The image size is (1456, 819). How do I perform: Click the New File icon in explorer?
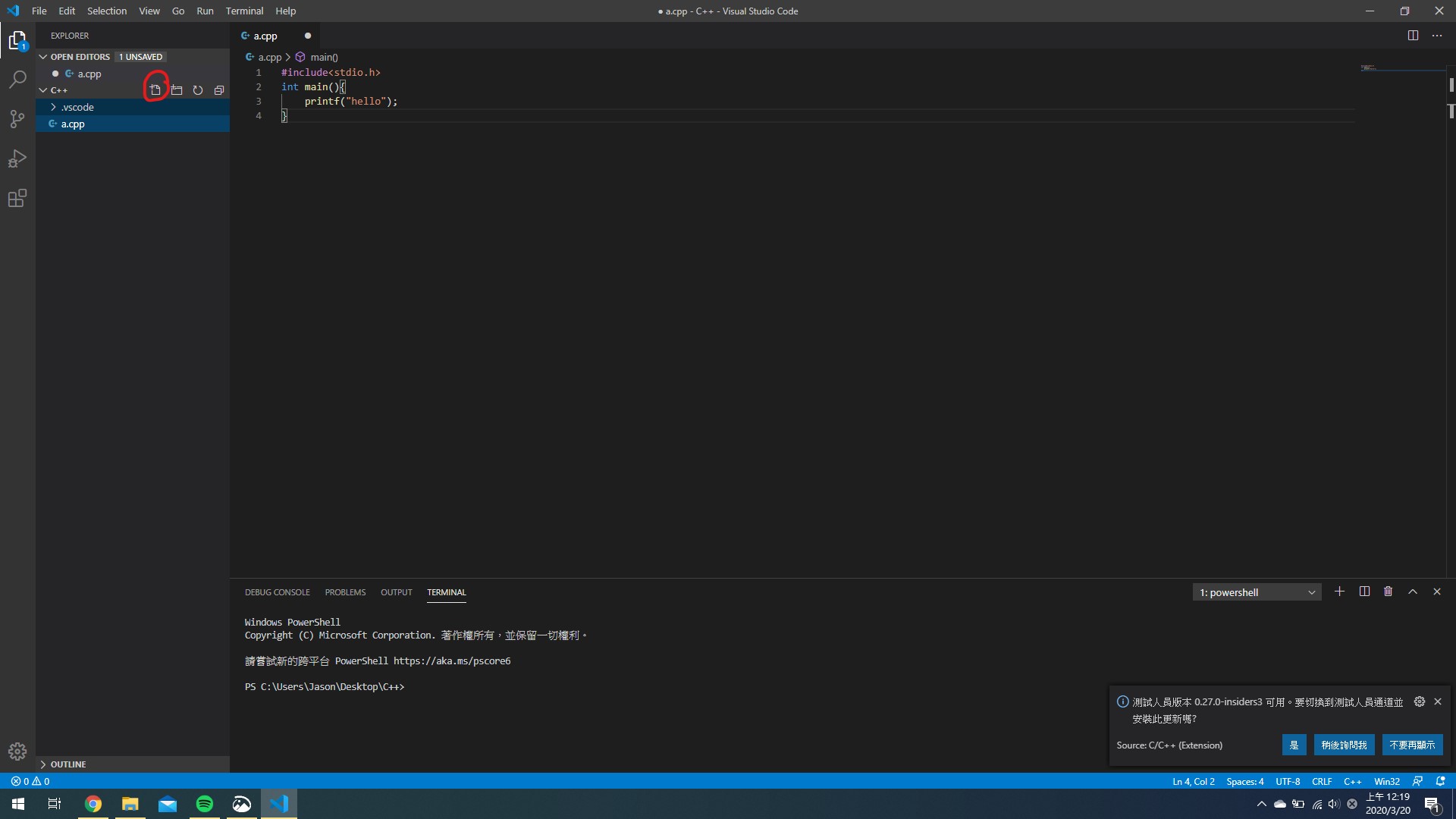pyautogui.click(x=155, y=90)
